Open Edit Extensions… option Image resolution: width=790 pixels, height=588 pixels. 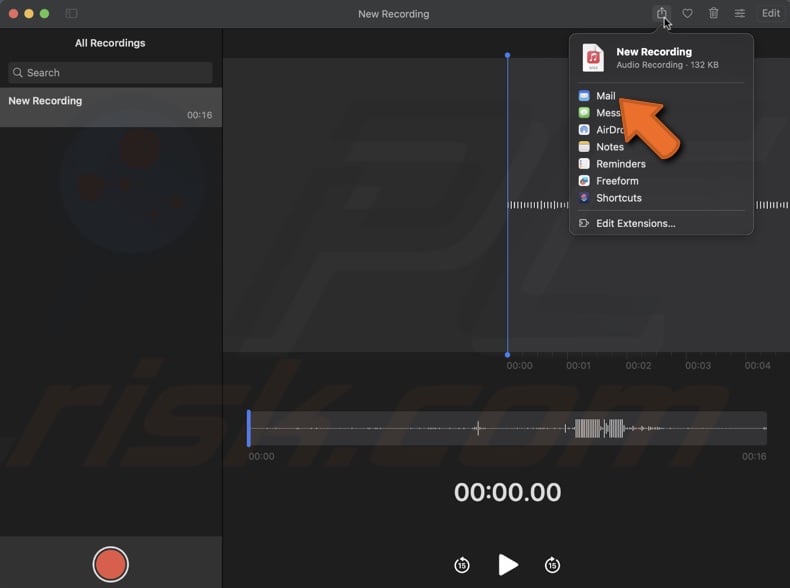pos(635,223)
